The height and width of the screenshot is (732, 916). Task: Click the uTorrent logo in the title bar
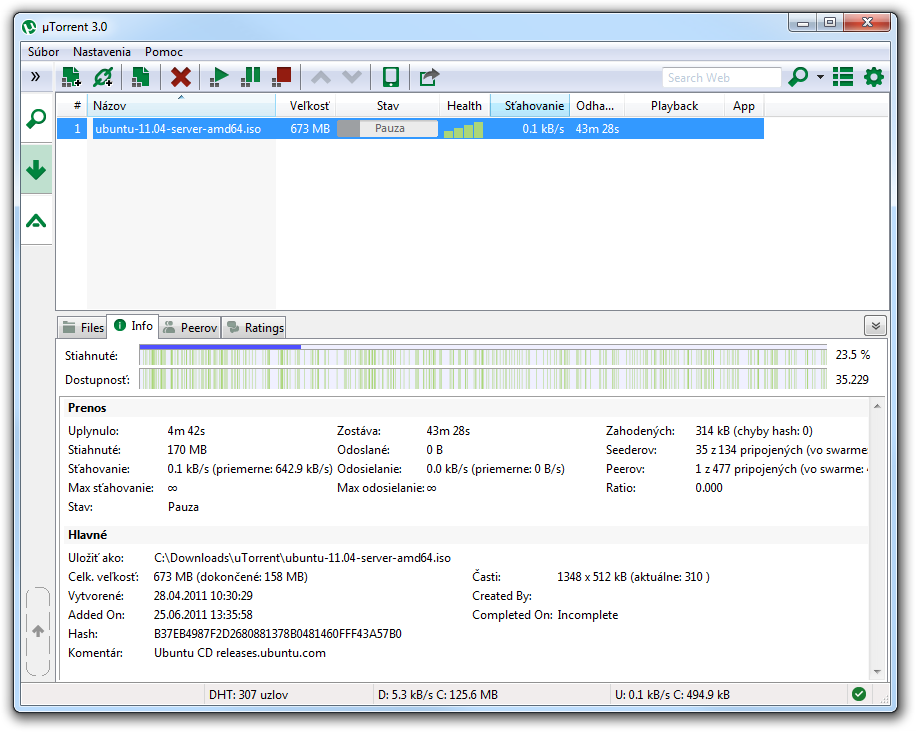29,27
